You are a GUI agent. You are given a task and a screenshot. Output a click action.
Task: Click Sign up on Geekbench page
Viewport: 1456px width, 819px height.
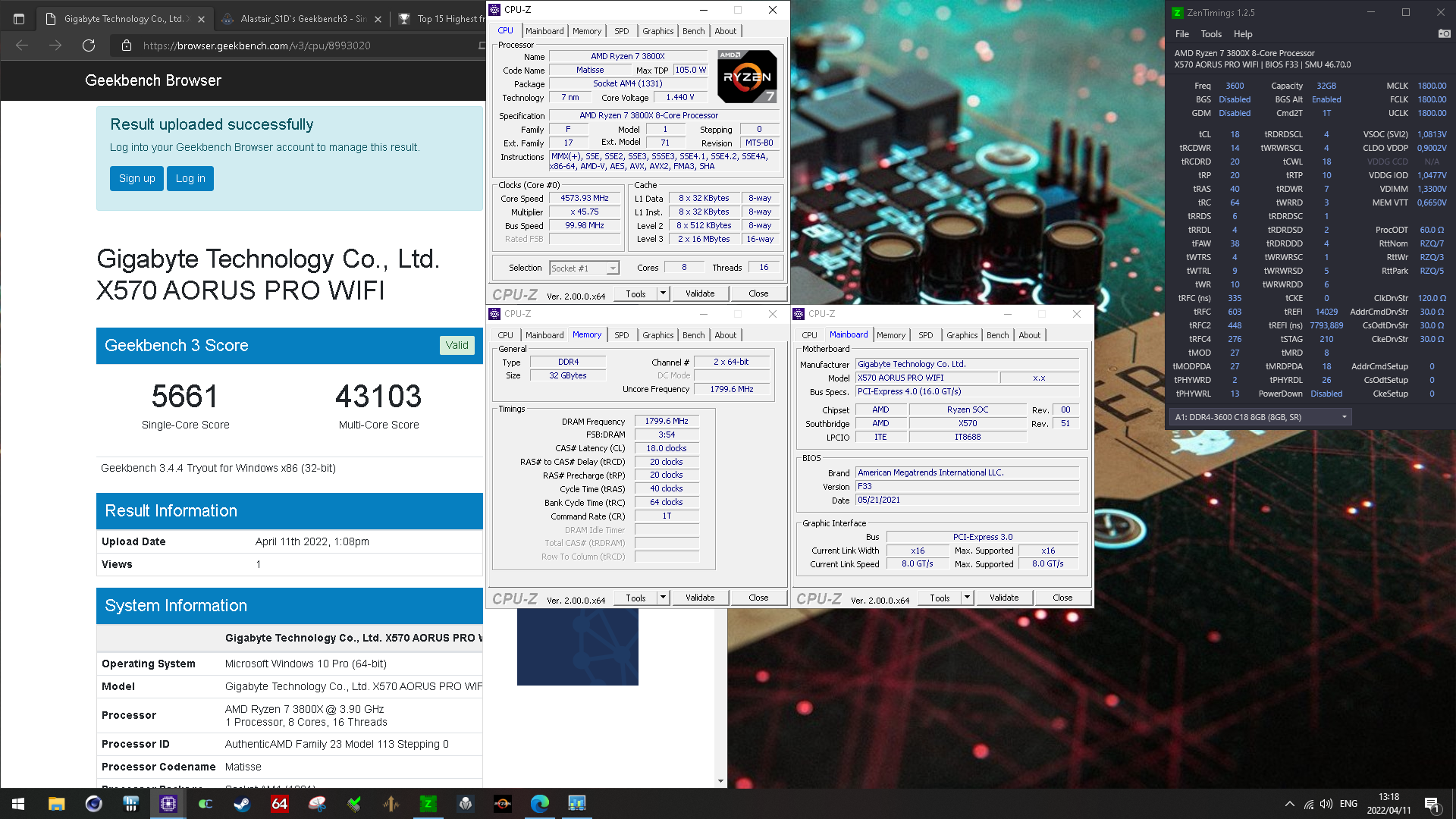136,179
